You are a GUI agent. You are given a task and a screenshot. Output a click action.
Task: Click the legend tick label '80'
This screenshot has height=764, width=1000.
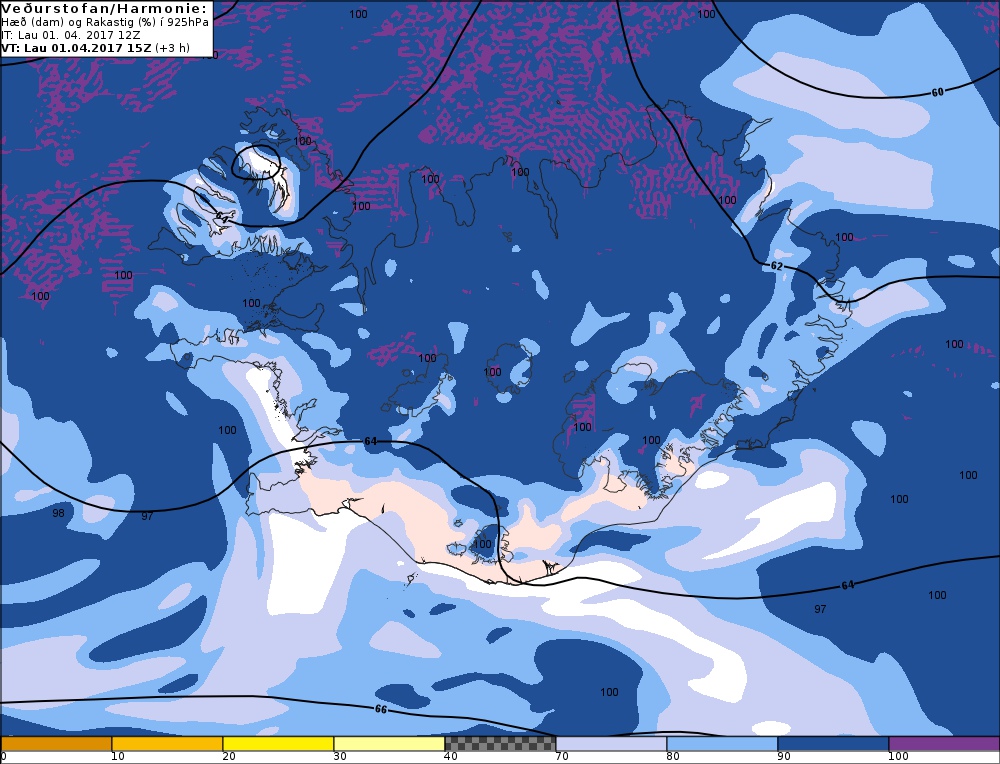pyautogui.click(x=673, y=756)
